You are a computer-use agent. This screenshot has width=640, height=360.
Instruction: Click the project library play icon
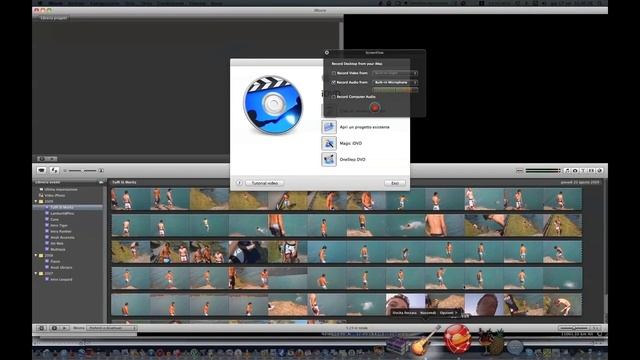(52, 159)
